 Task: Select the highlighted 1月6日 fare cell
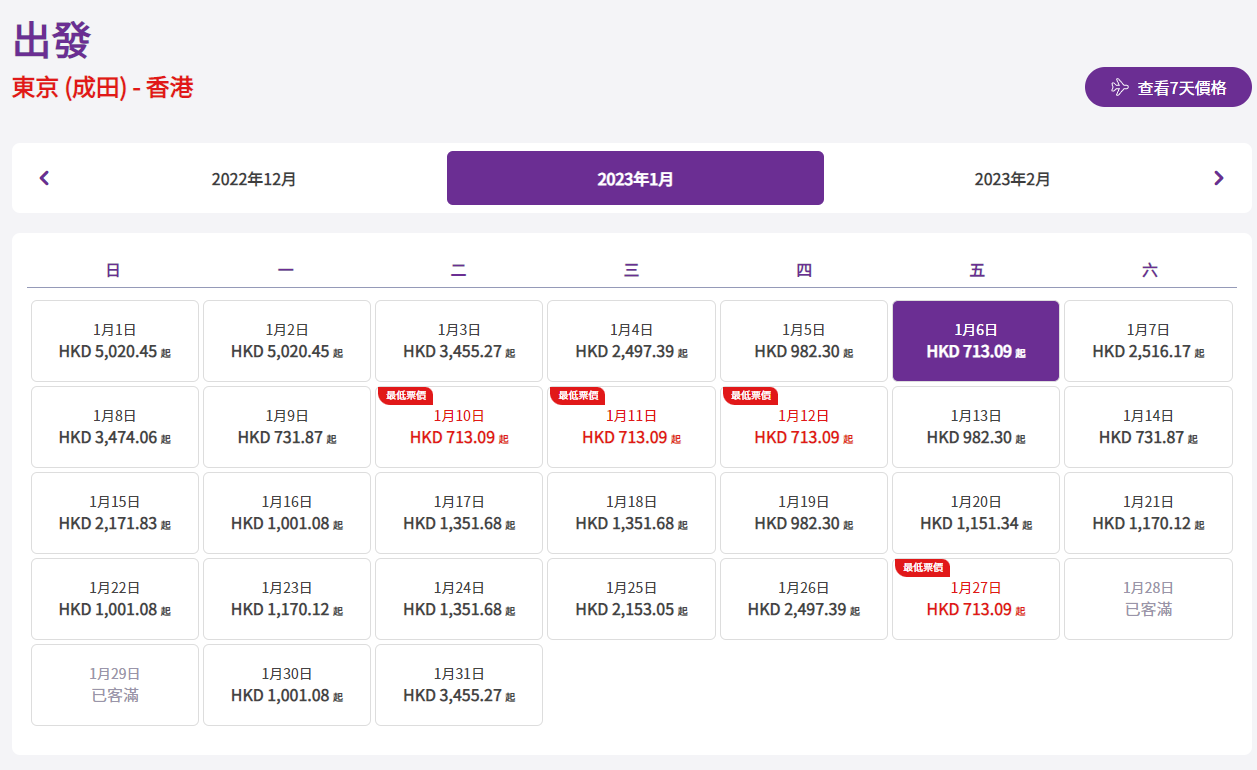click(975, 341)
